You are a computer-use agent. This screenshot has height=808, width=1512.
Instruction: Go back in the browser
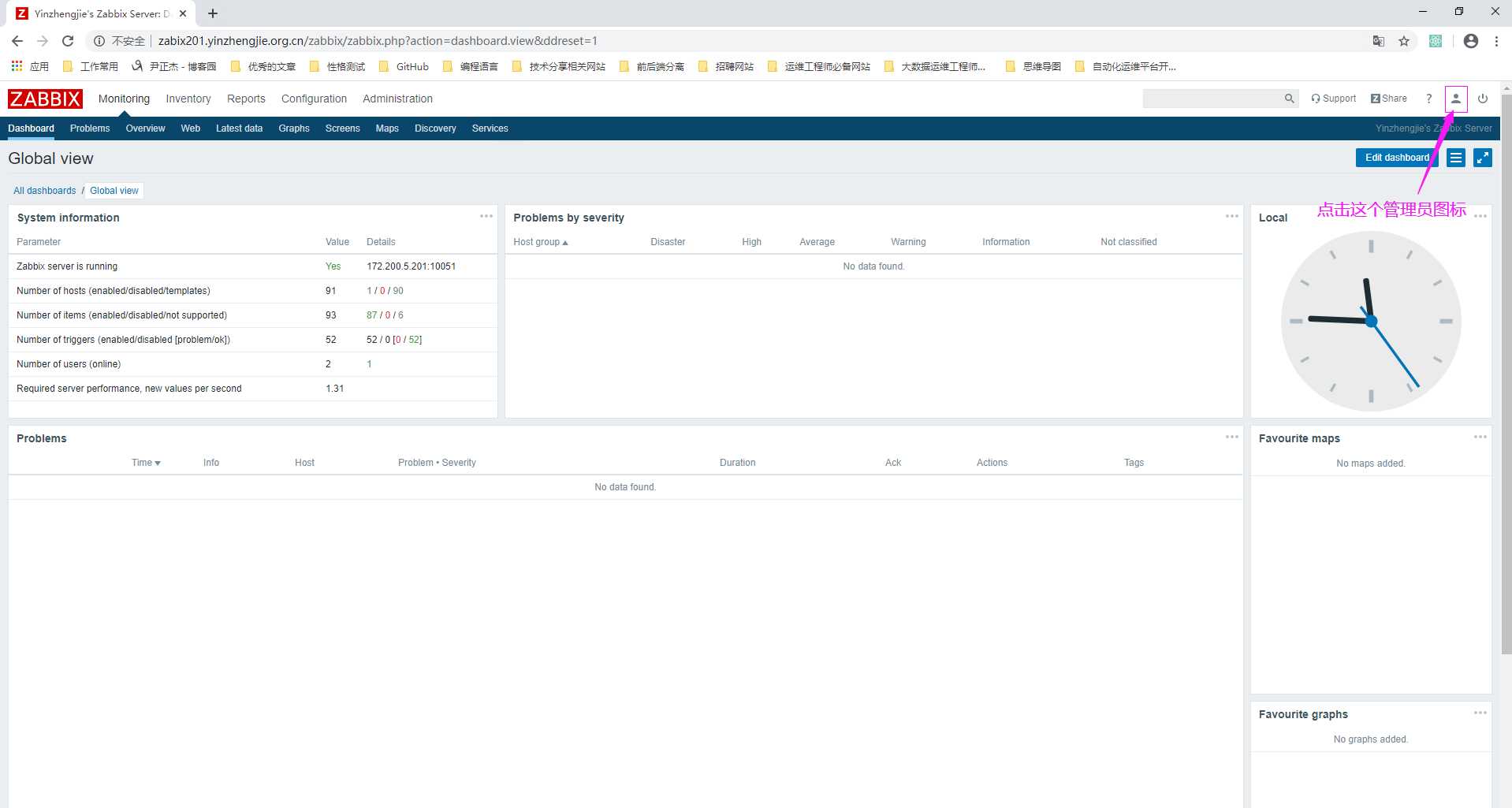click(x=17, y=41)
